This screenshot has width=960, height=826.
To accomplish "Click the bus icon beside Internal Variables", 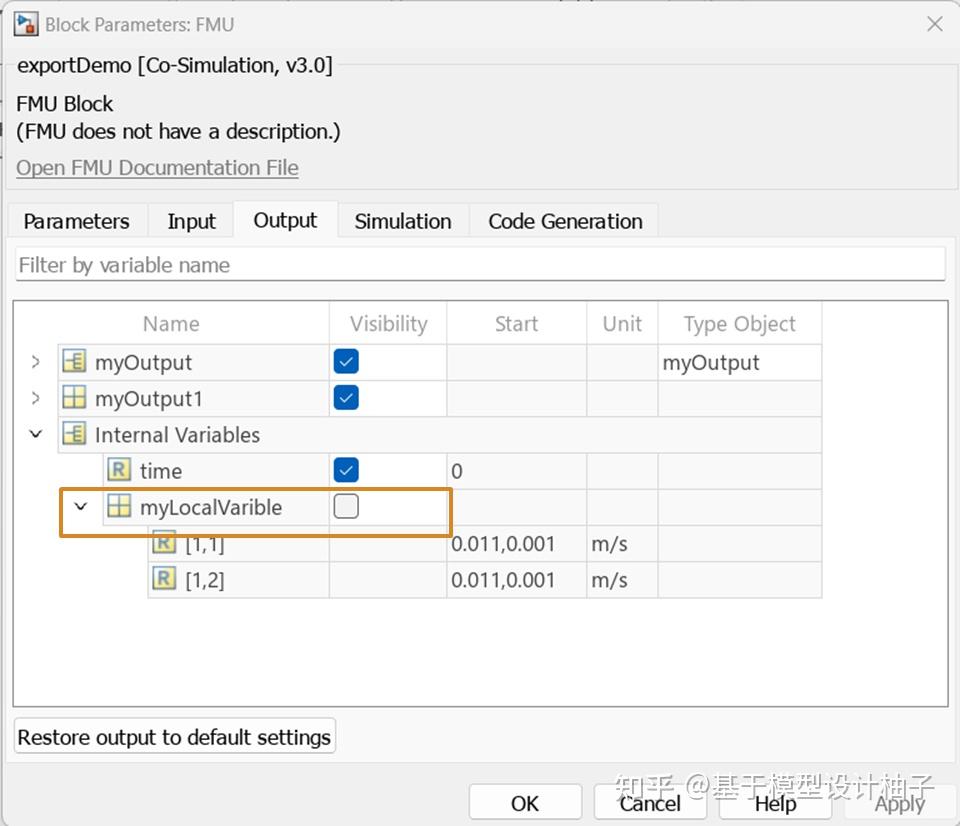I will (x=74, y=434).
